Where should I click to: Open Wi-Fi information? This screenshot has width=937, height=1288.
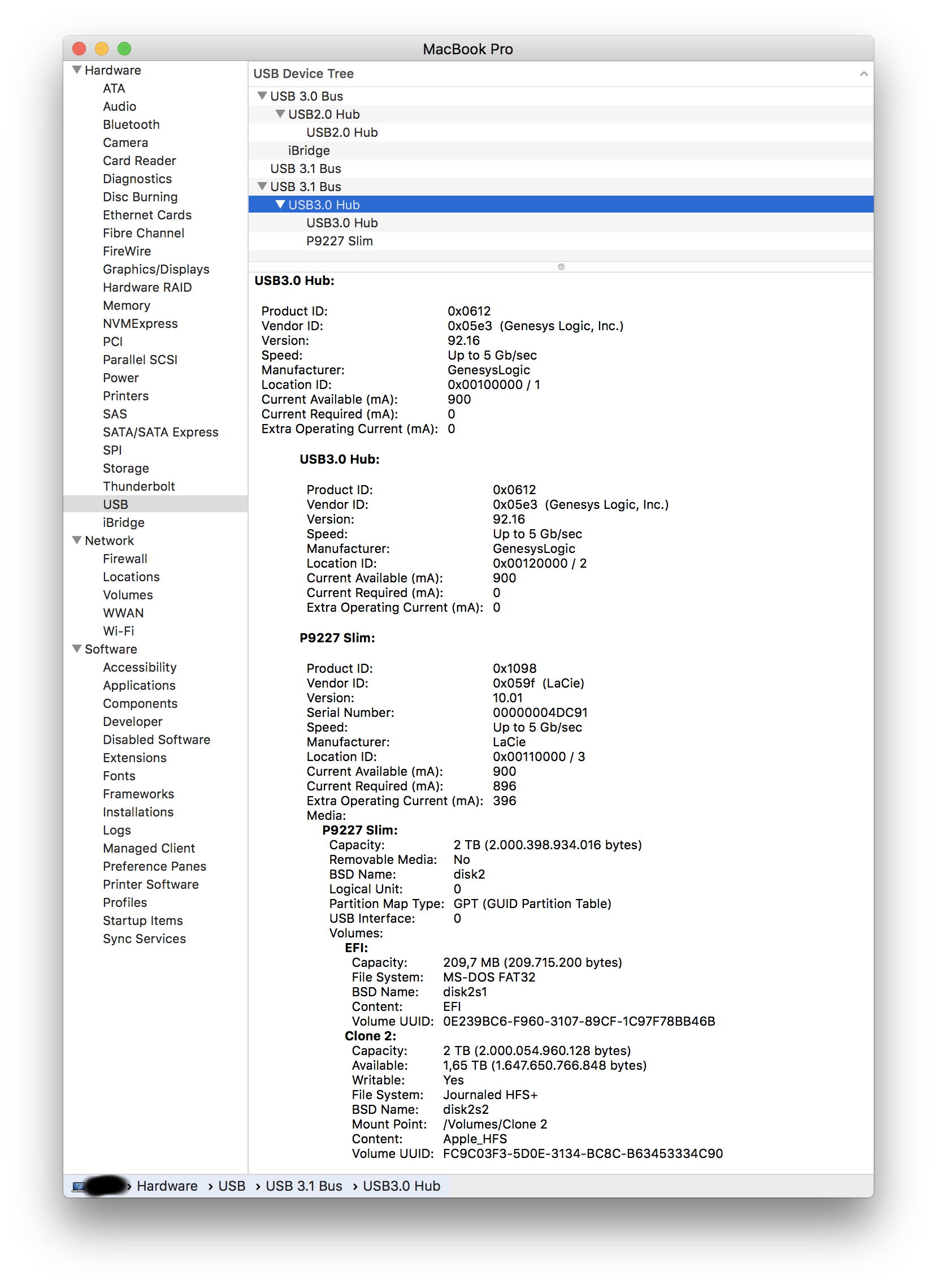point(118,631)
